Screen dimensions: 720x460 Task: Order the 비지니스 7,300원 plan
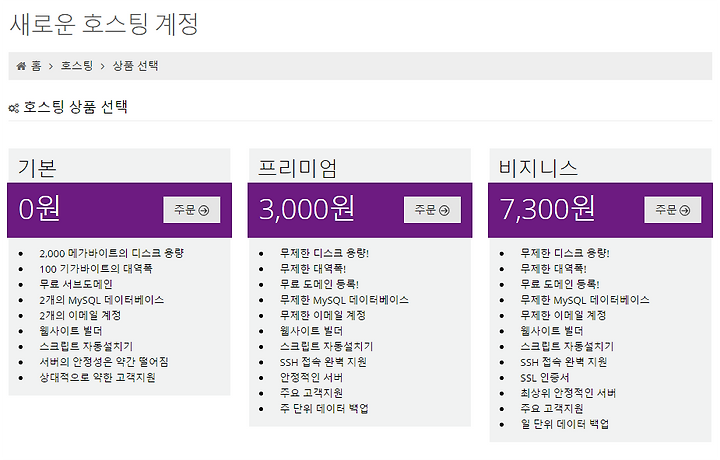point(673,210)
